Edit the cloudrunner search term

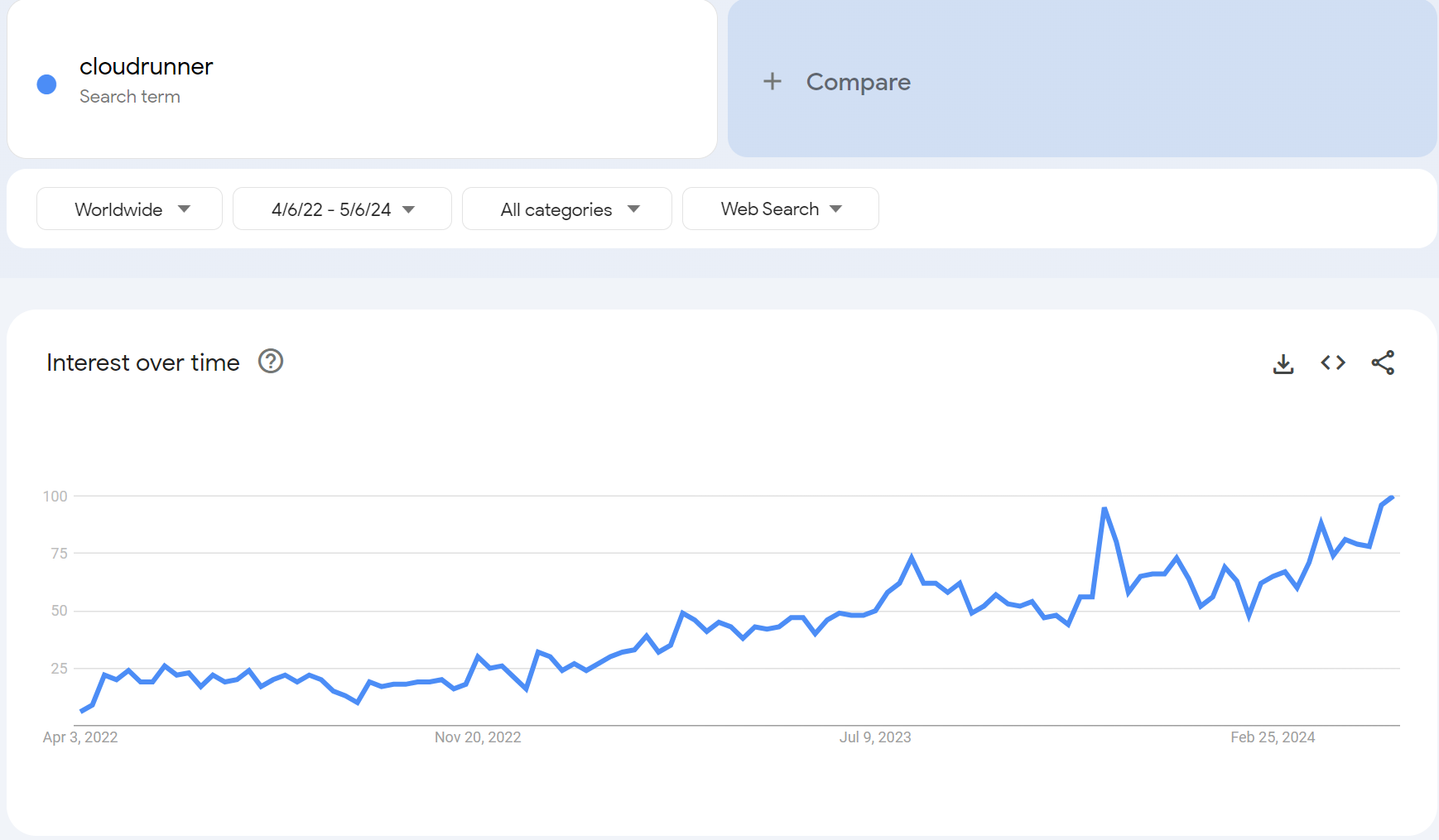[147, 67]
